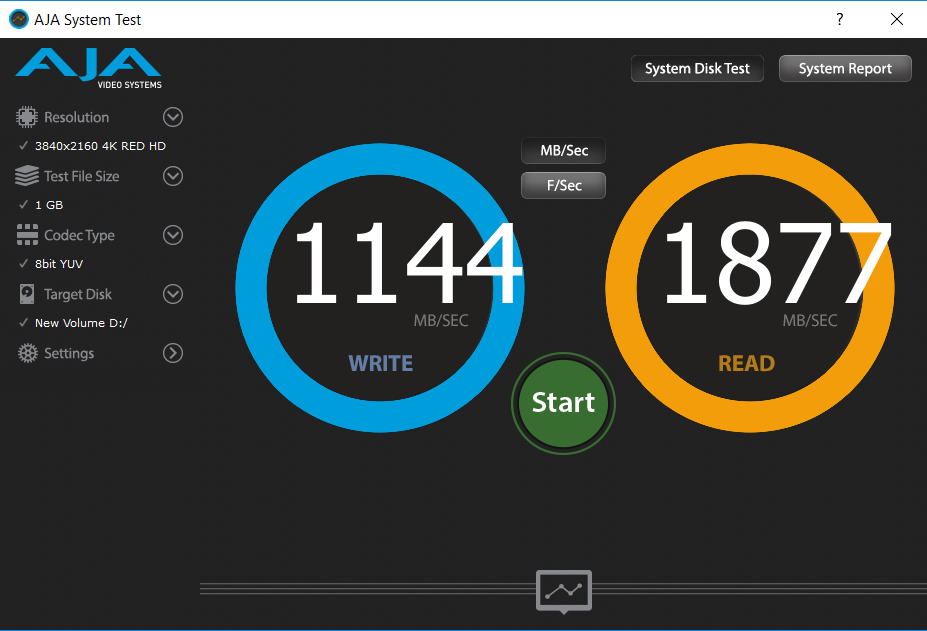Click the Codec Type label
This screenshot has width=927, height=631.
(x=79, y=235)
